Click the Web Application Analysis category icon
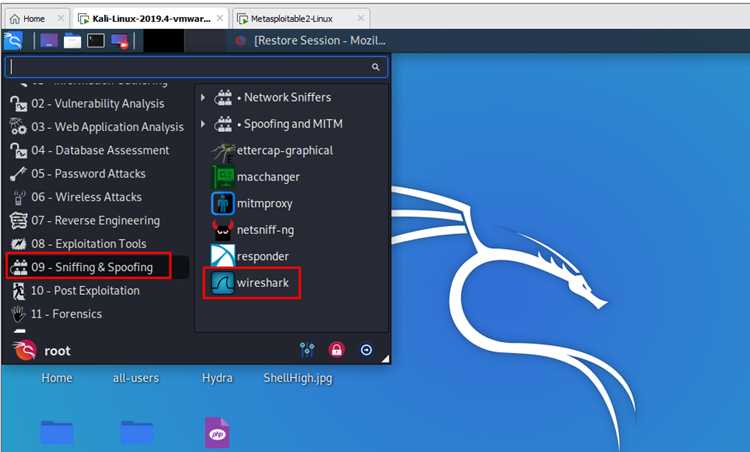 18,127
